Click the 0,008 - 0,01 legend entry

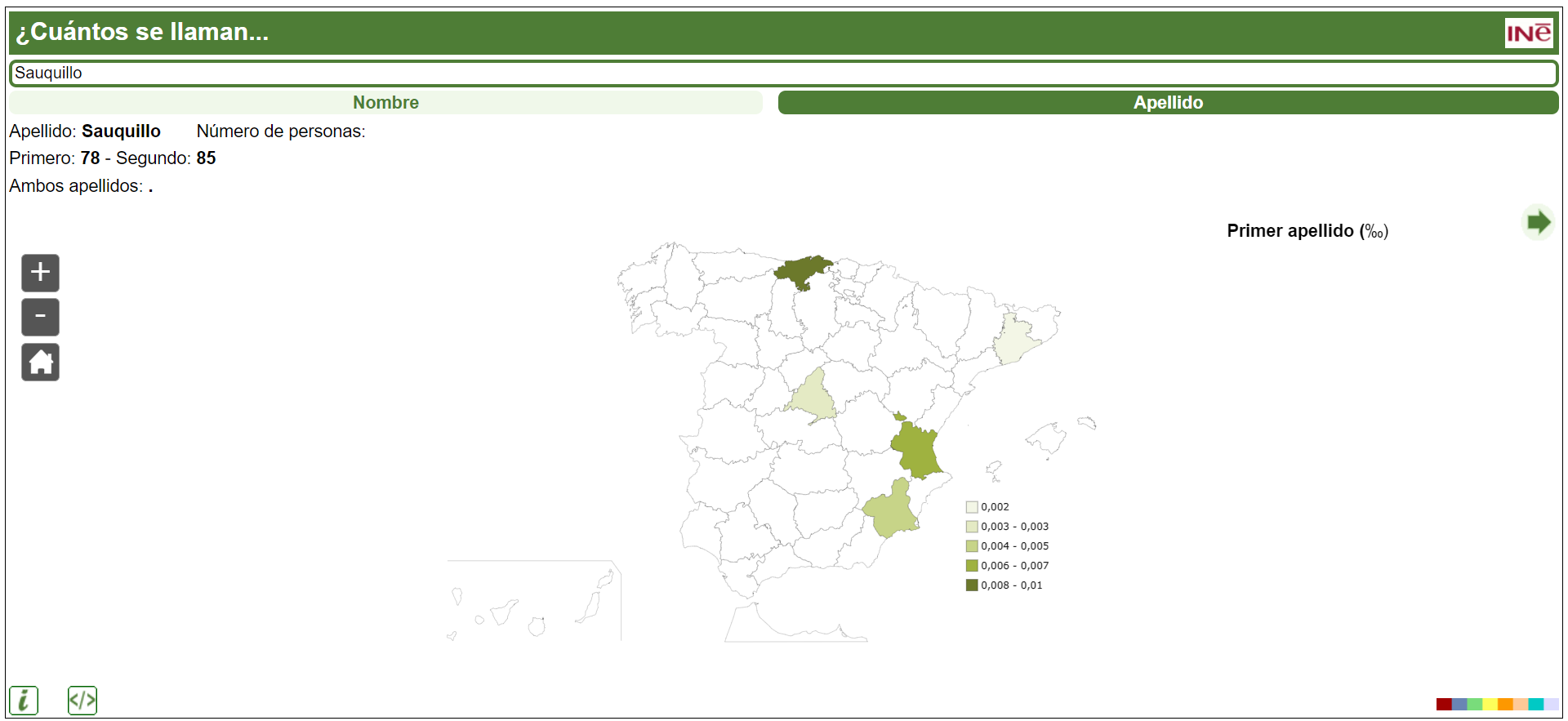point(1004,585)
